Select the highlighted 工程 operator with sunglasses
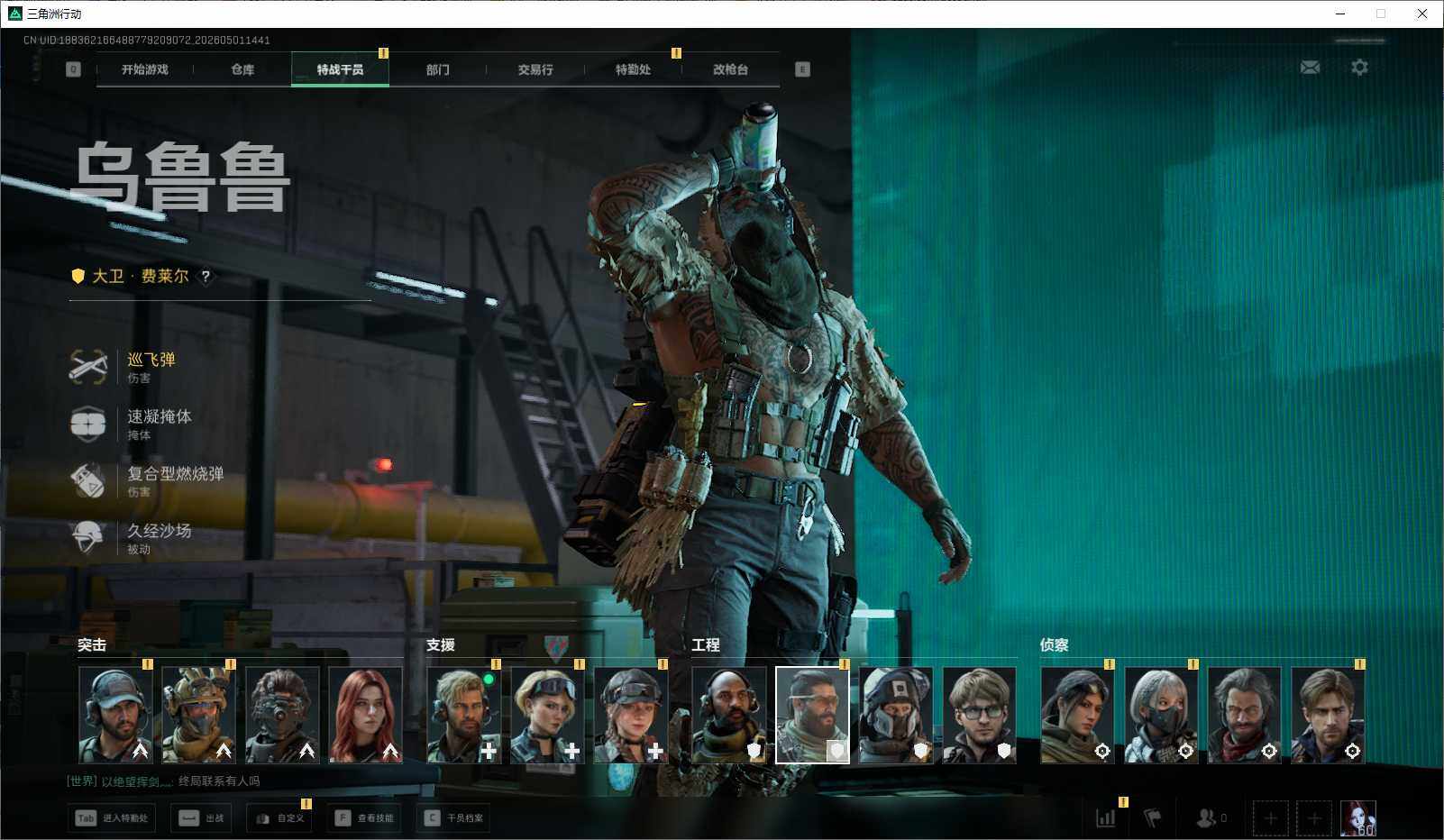1444x840 pixels. click(812, 715)
